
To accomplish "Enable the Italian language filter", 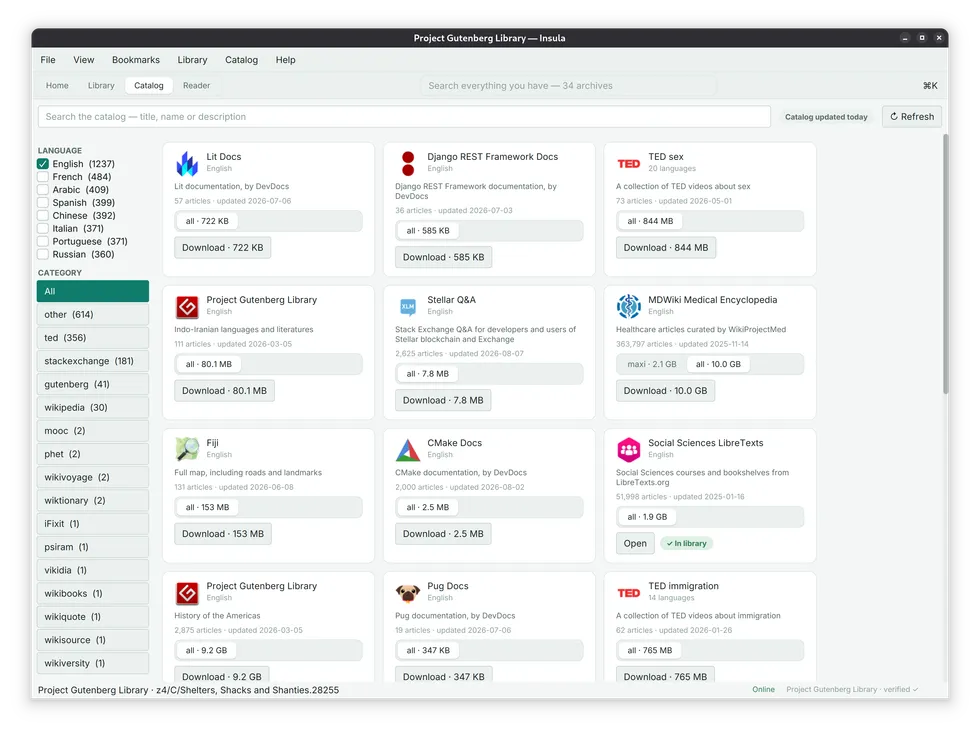I will coord(43,229).
